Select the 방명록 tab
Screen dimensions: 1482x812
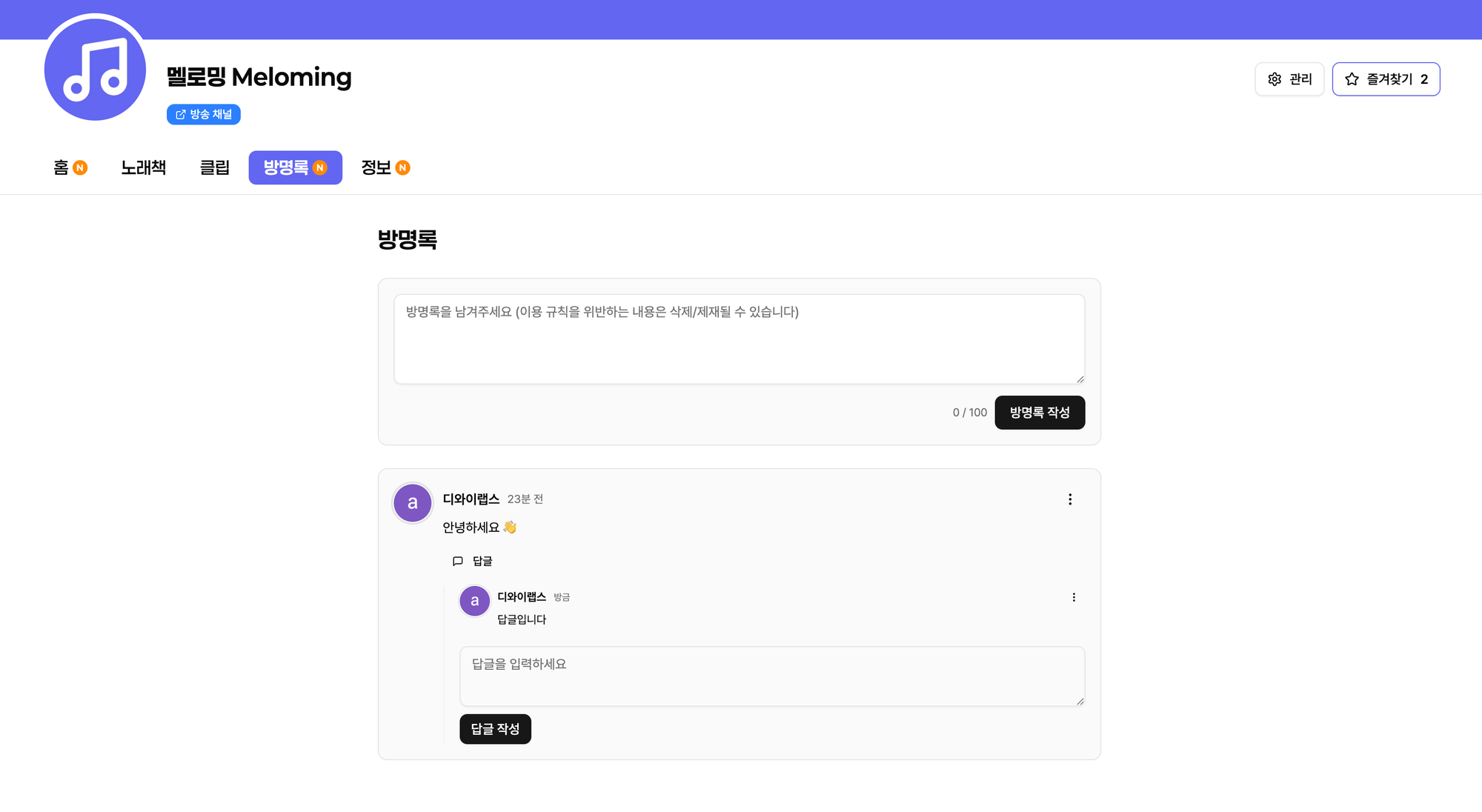coord(295,167)
